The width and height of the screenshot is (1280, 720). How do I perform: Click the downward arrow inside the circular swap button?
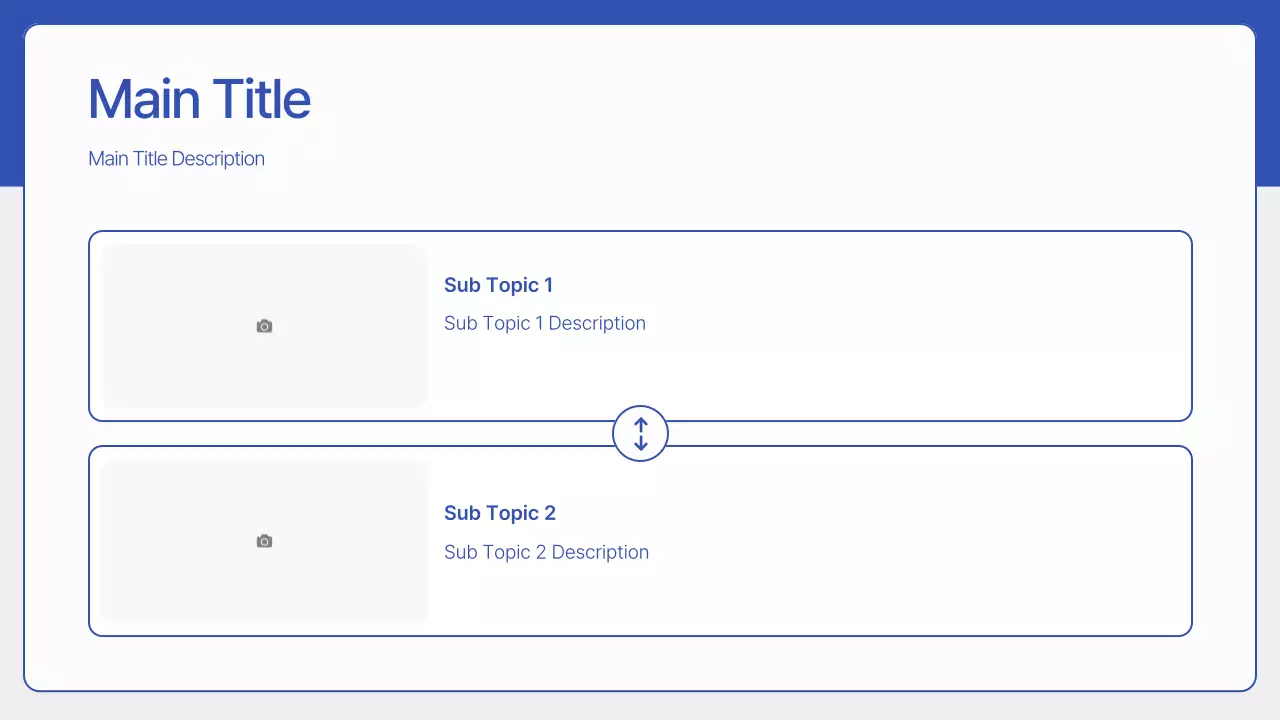pyautogui.click(x=641, y=444)
